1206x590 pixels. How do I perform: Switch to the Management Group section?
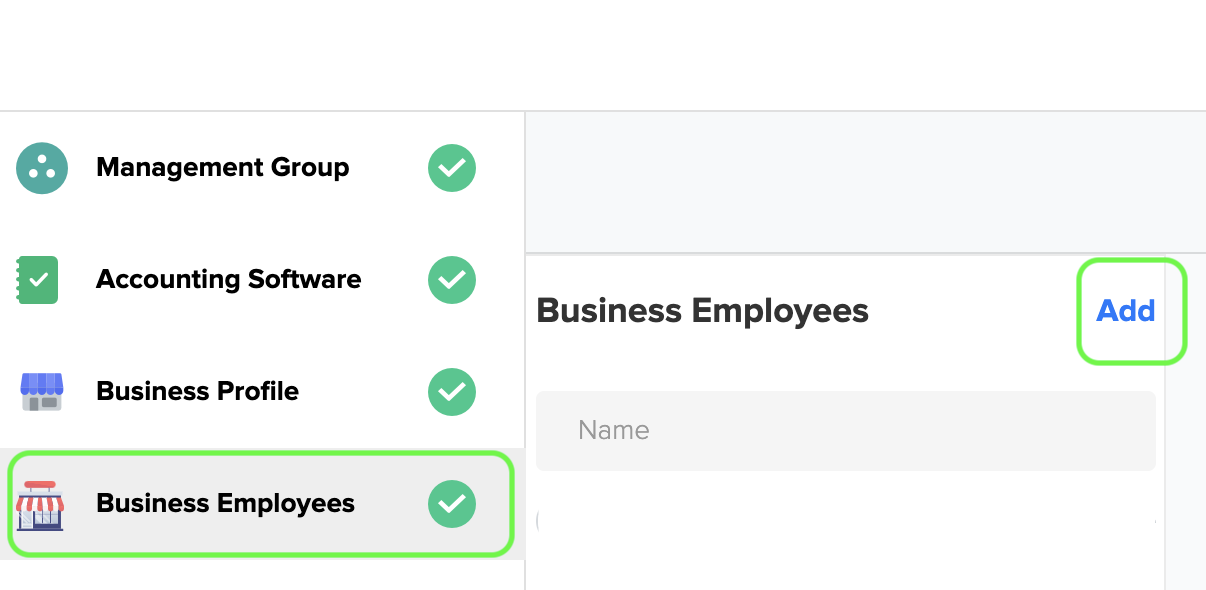[222, 168]
